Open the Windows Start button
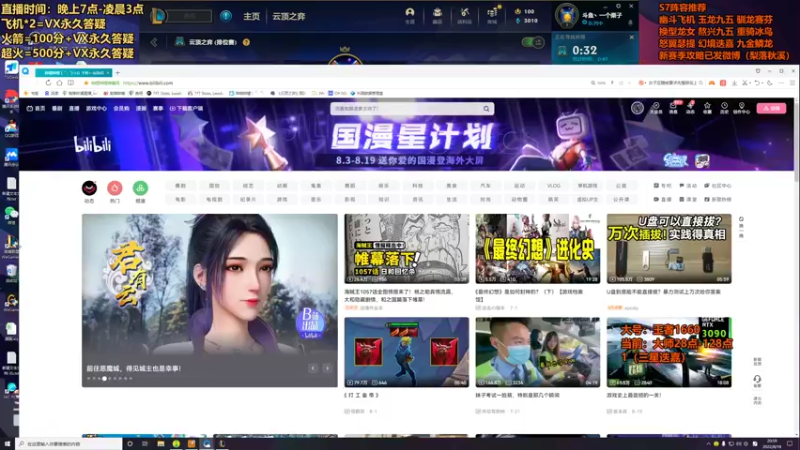 coord(7,444)
